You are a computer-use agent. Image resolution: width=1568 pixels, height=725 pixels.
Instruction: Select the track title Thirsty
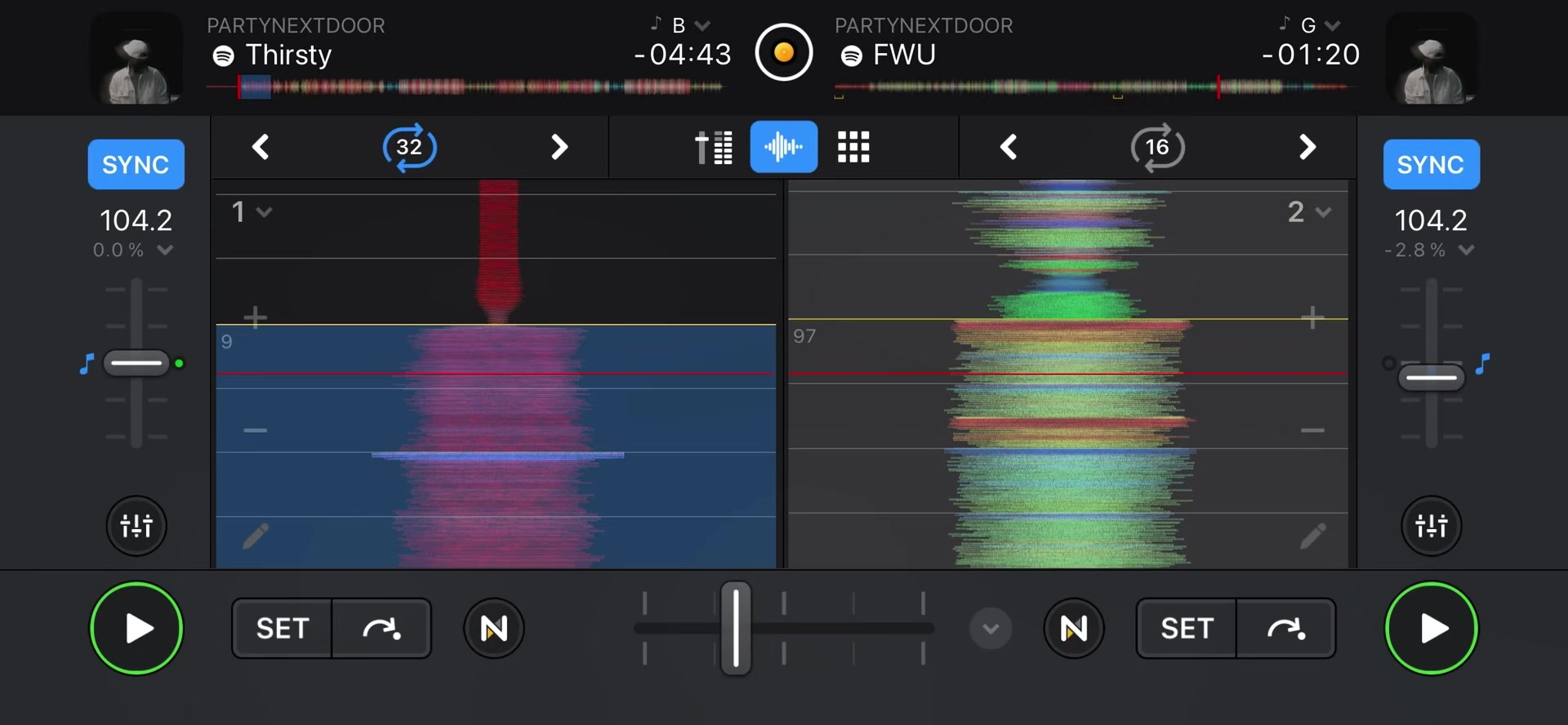pos(288,55)
